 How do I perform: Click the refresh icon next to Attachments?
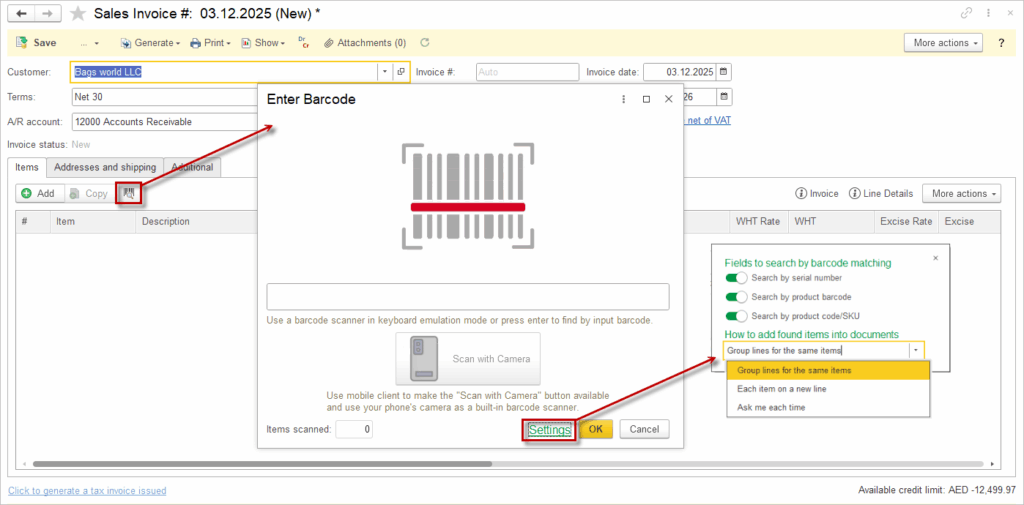pyautogui.click(x=425, y=43)
